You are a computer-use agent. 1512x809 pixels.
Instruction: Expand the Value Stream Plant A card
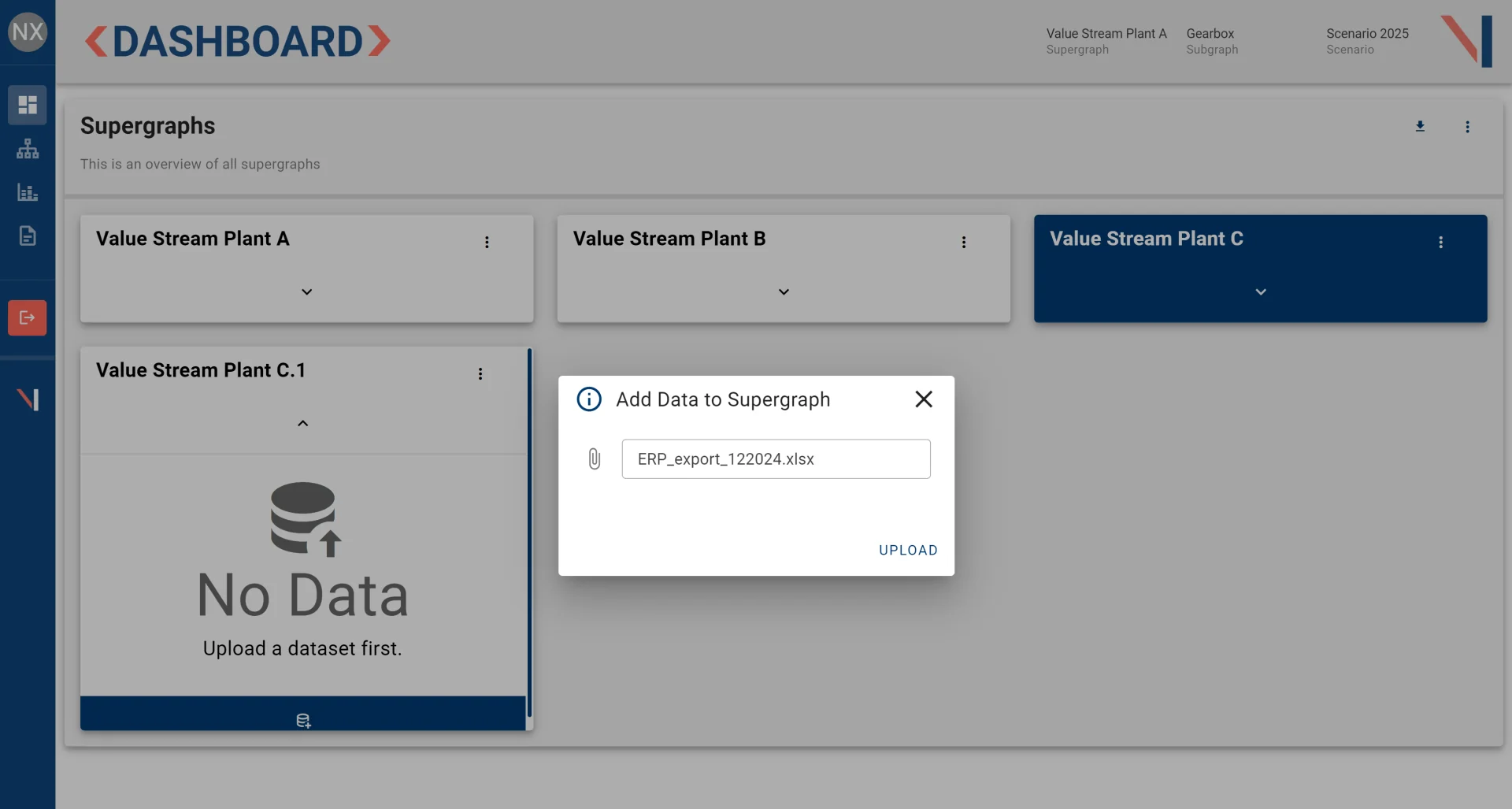click(307, 291)
